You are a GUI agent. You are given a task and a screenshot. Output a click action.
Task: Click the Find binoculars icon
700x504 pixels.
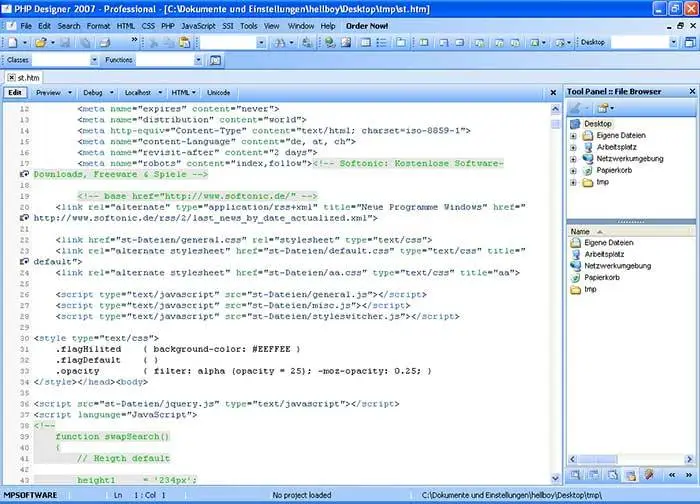pos(280,43)
